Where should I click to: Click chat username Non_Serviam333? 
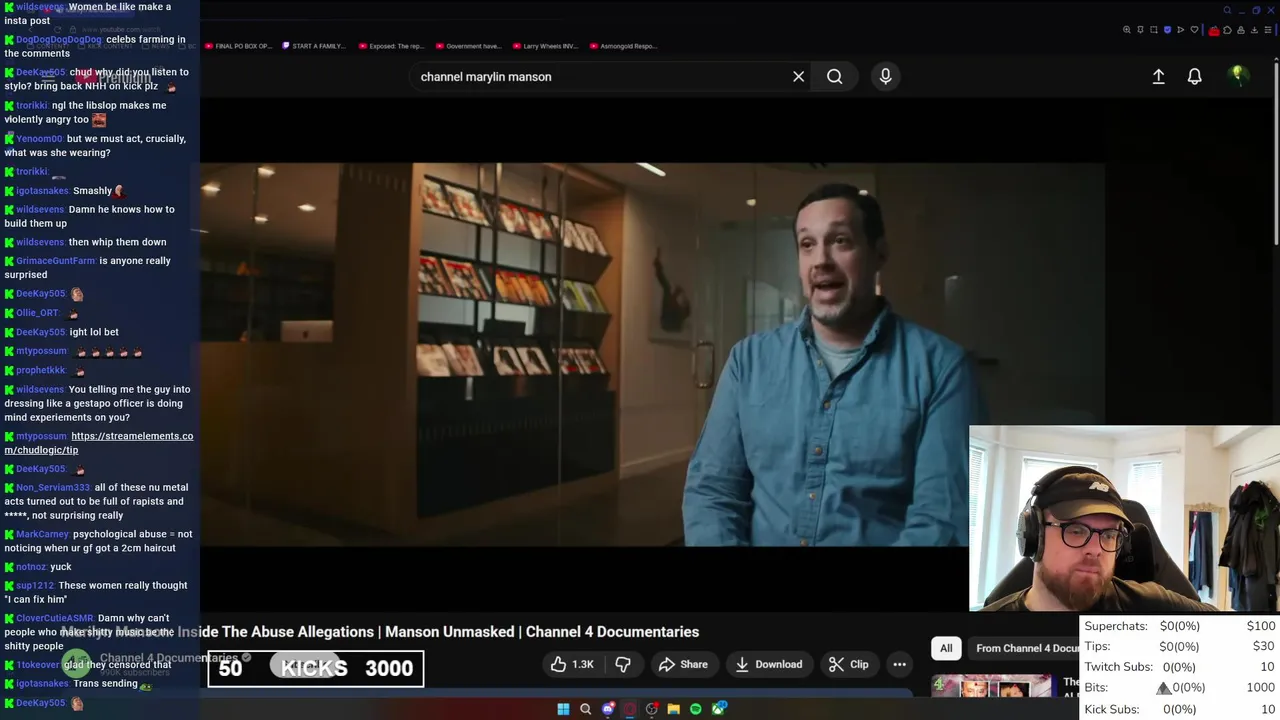click(53, 487)
